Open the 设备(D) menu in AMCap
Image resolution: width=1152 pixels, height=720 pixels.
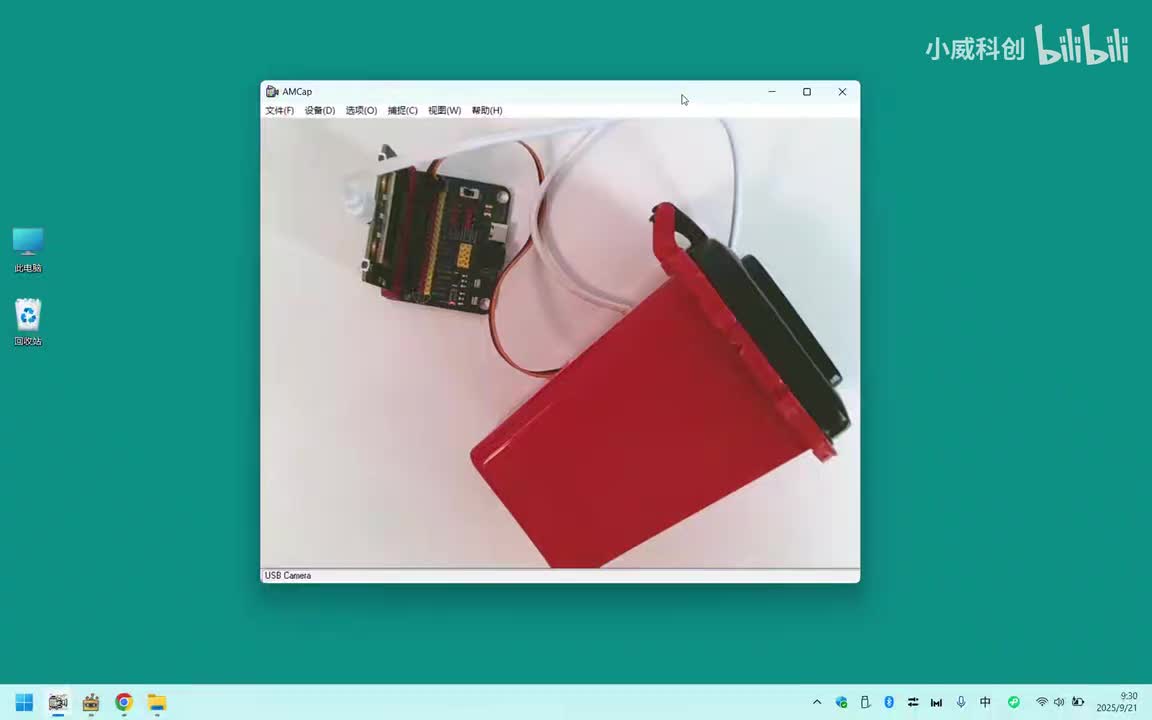(320, 110)
